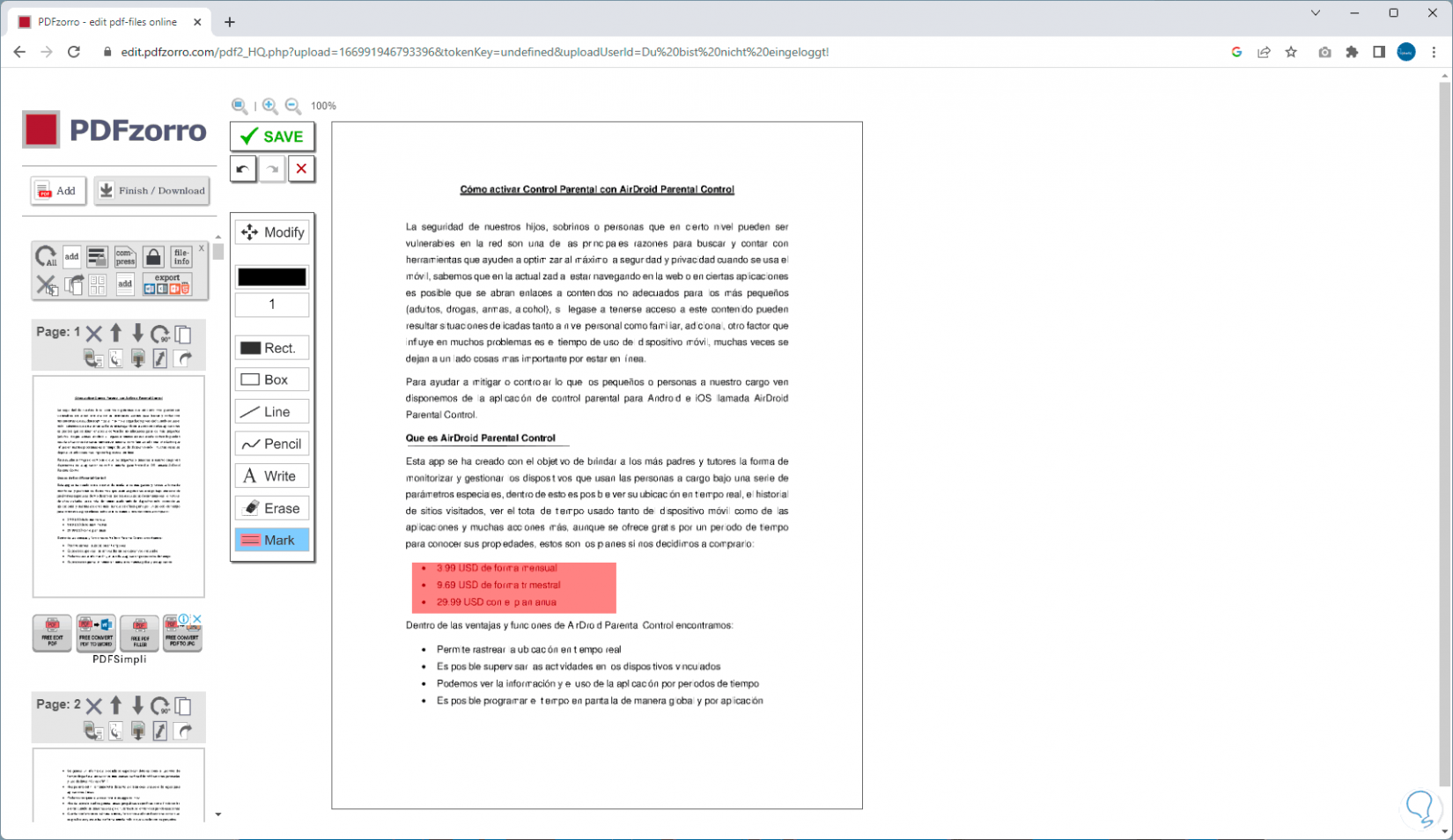Click the line width field showing 1
1453x840 pixels.
pyautogui.click(x=272, y=305)
